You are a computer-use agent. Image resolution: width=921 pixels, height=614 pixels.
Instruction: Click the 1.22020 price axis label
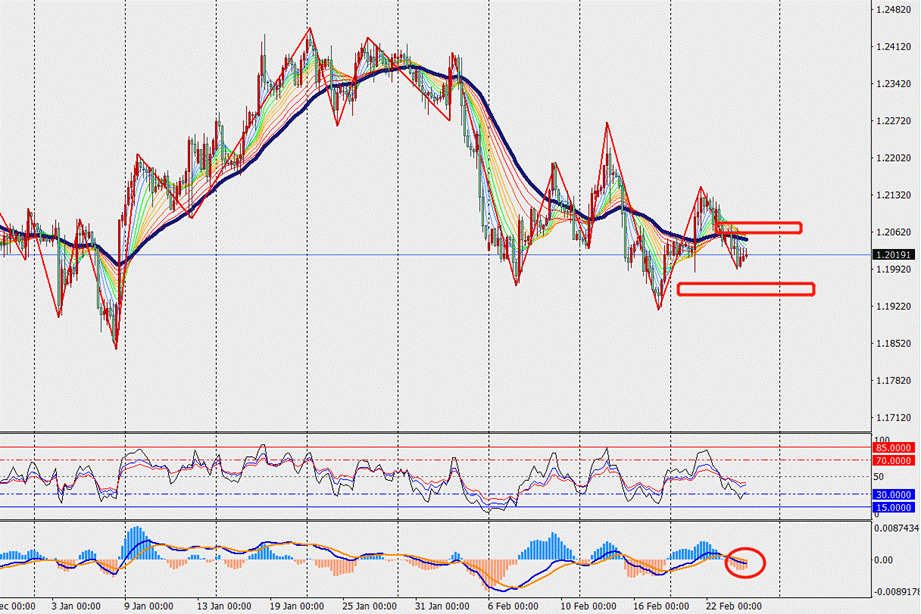893,158
